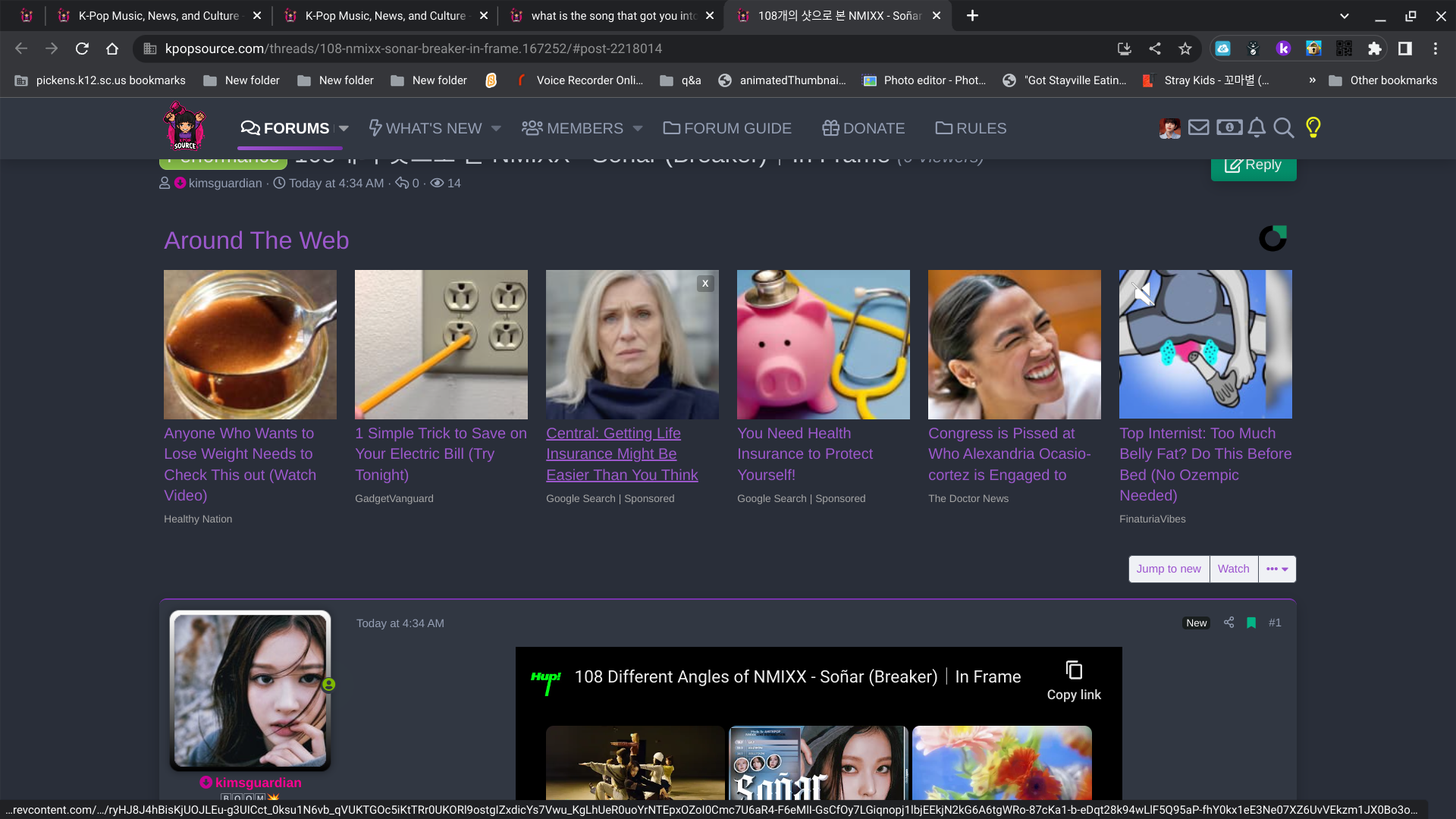Screen dimensions: 1456x819
Task: Open kimsguardian profile link under the title
Action: point(225,183)
